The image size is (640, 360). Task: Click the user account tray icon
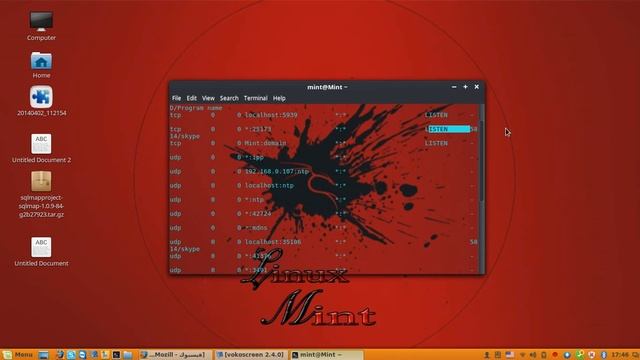click(487, 355)
